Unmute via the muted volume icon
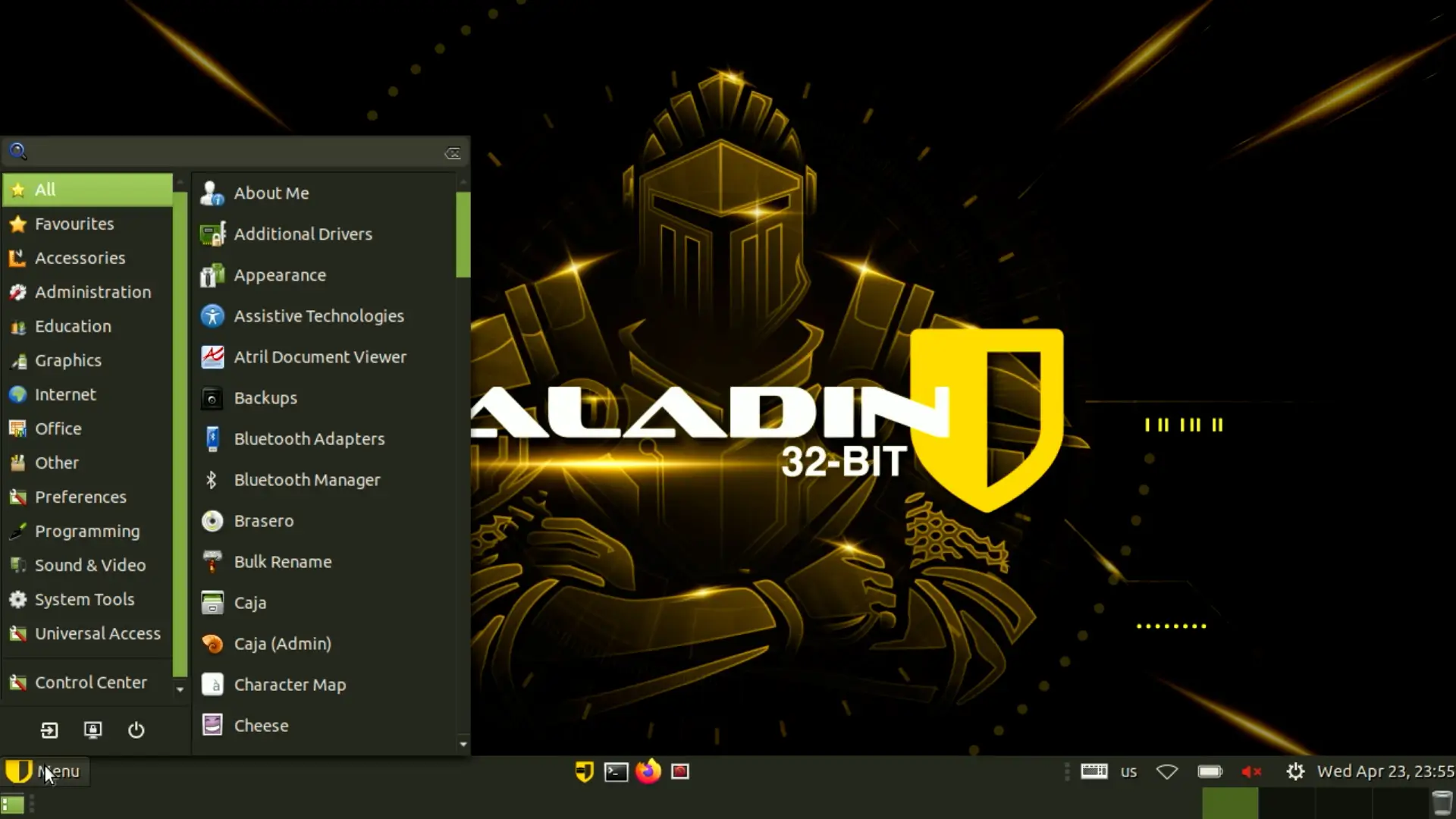This screenshot has width=1456, height=819. click(x=1251, y=772)
